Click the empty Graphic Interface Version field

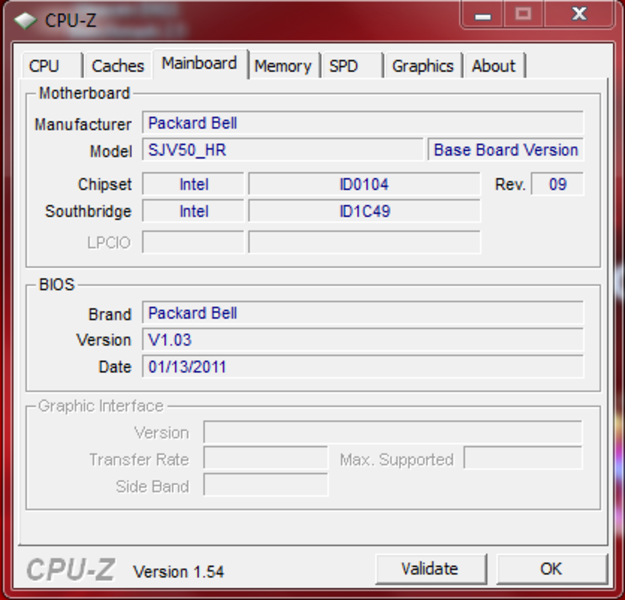pos(393,432)
